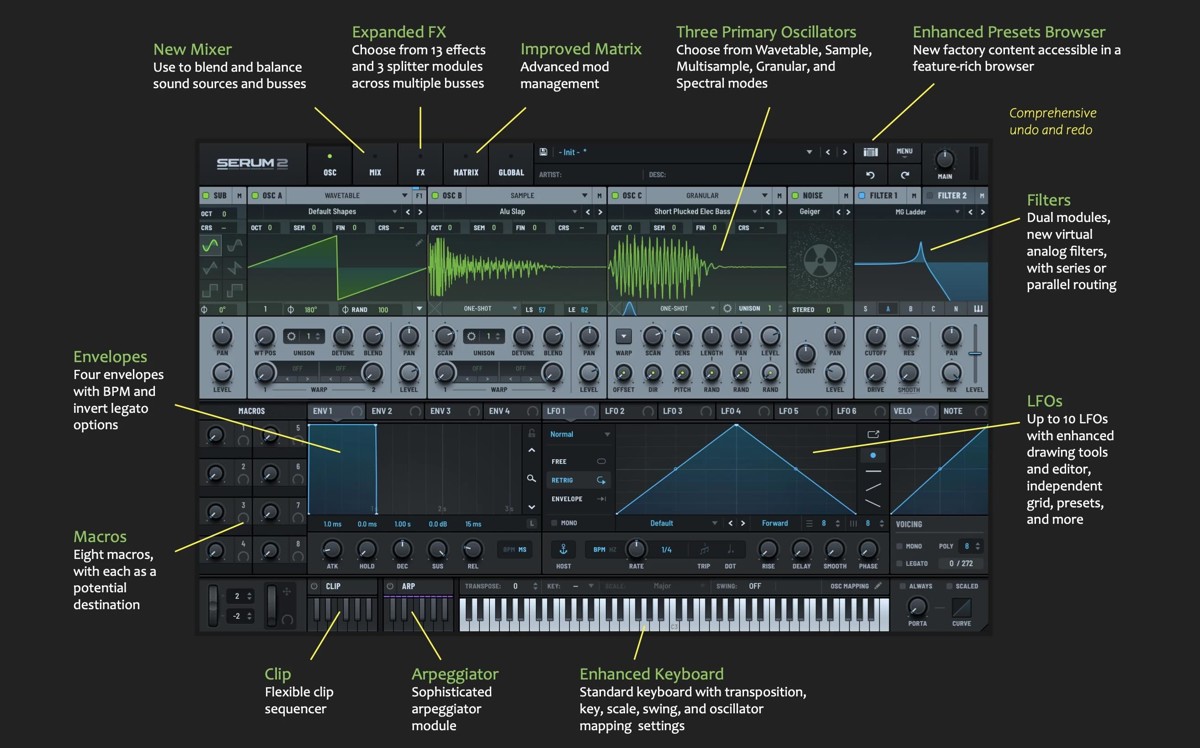The height and width of the screenshot is (748, 1200).
Task: Open the MATRIX tab
Action: (x=465, y=164)
